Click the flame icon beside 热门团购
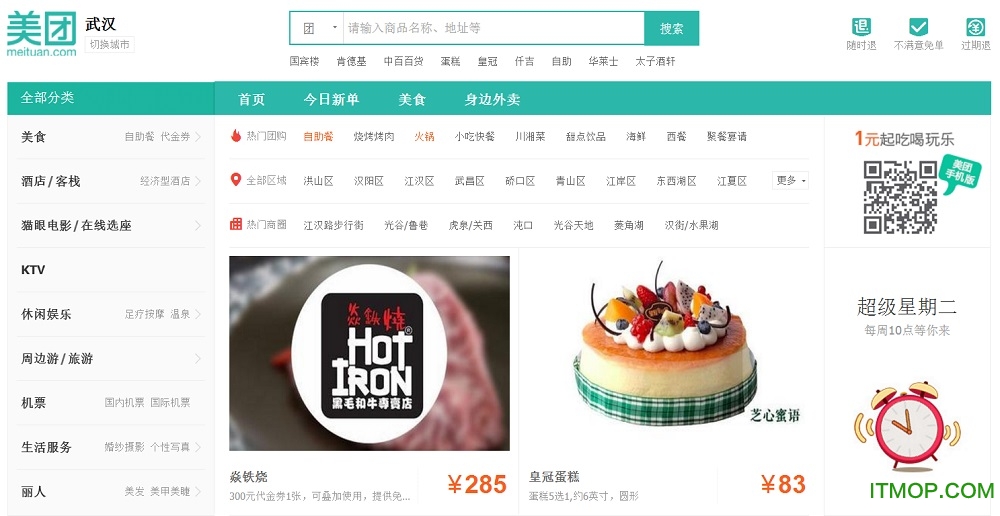The width and height of the screenshot is (1000, 516). (x=236, y=136)
